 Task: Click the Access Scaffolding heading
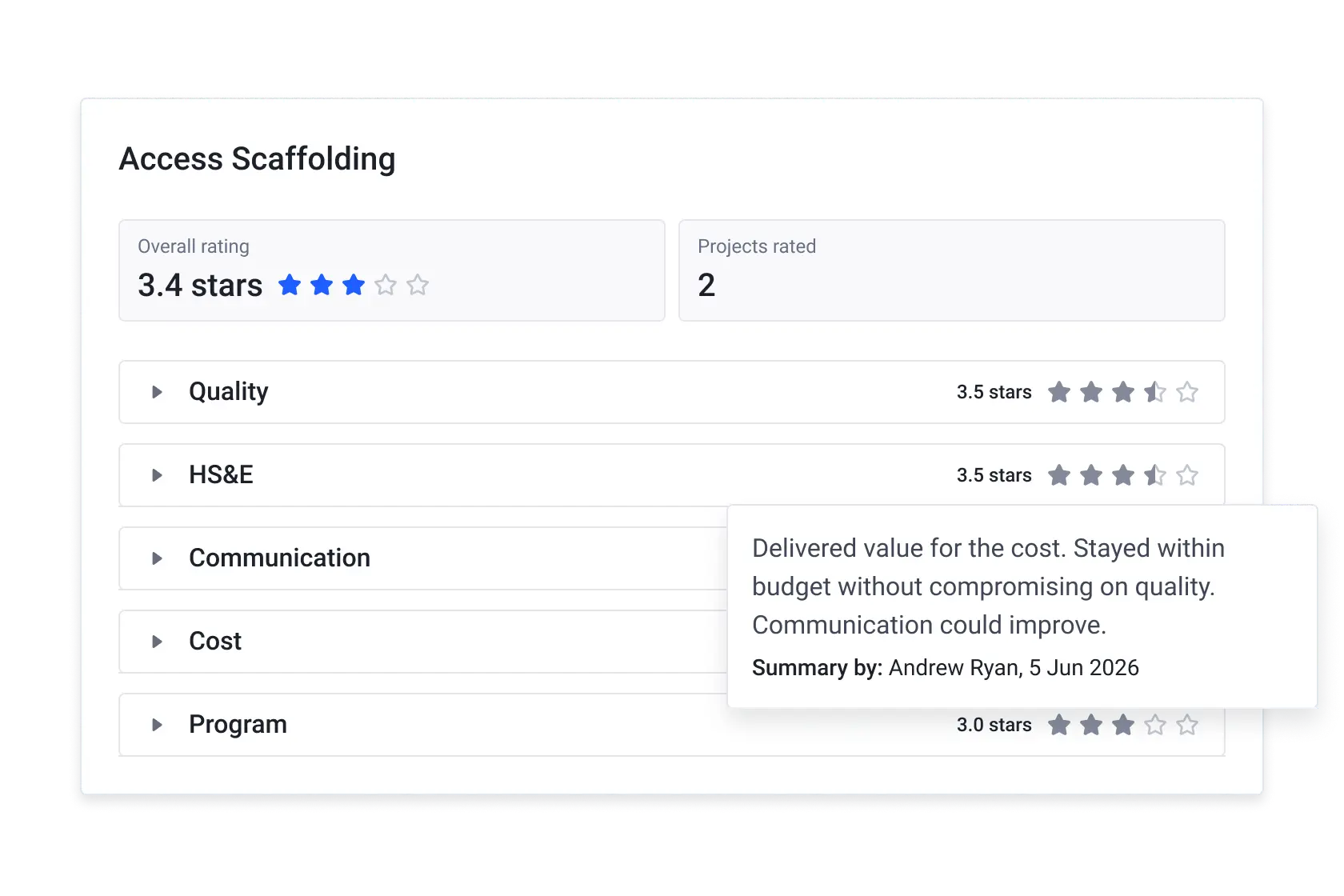tap(258, 159)
